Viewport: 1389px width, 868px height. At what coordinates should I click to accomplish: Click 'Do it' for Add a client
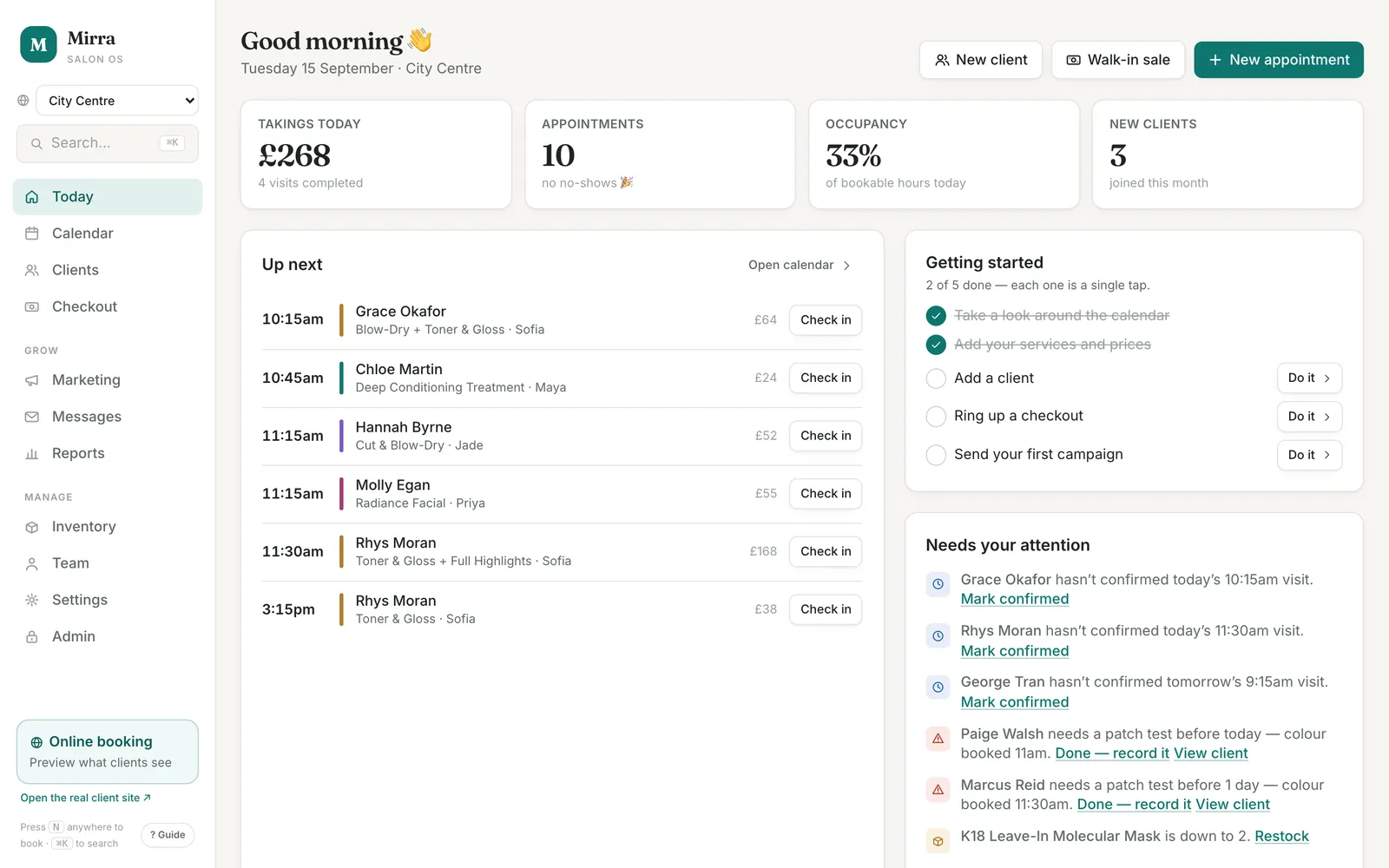coord(1309,378)
